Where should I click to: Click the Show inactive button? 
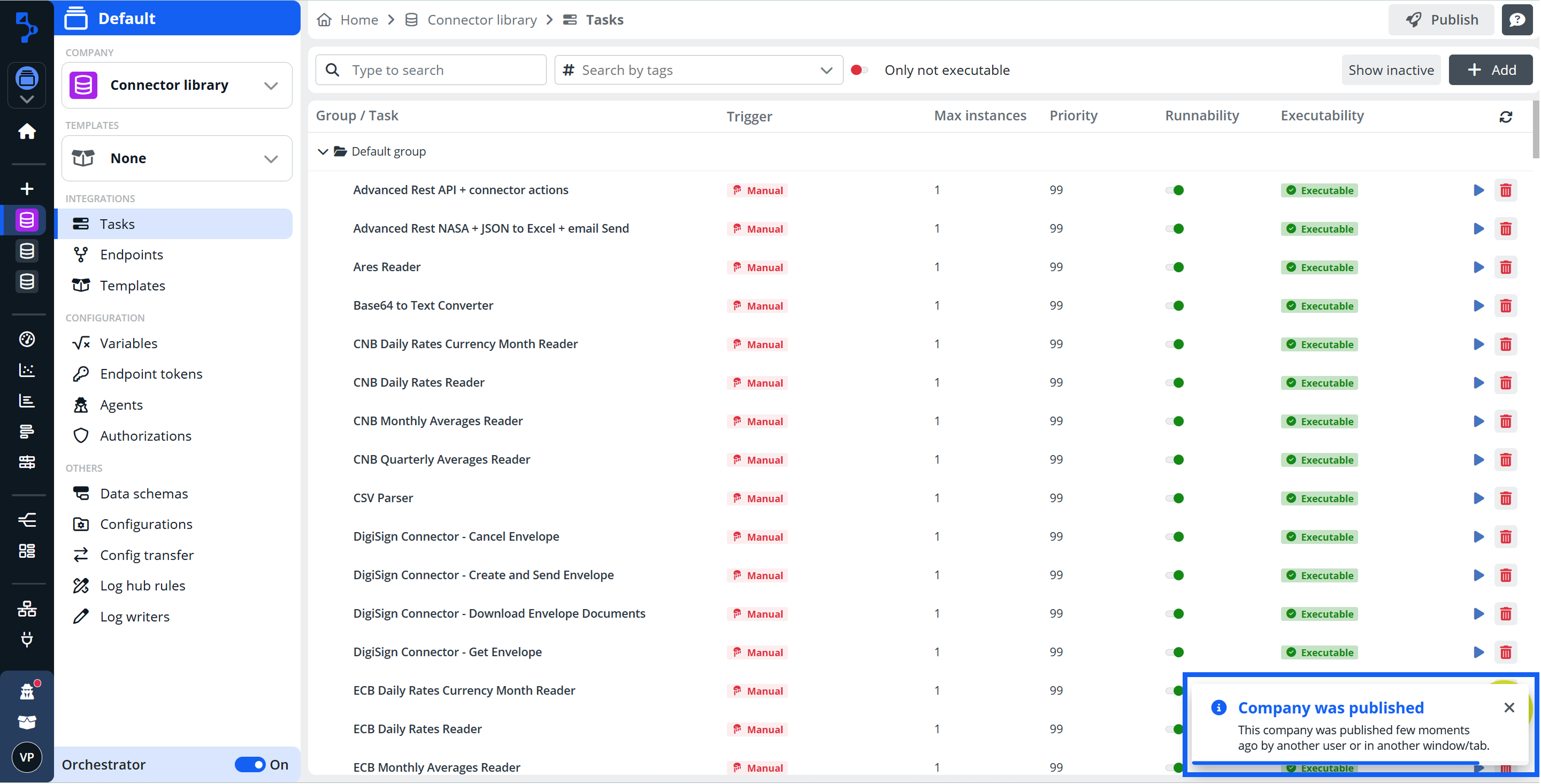1390,70
